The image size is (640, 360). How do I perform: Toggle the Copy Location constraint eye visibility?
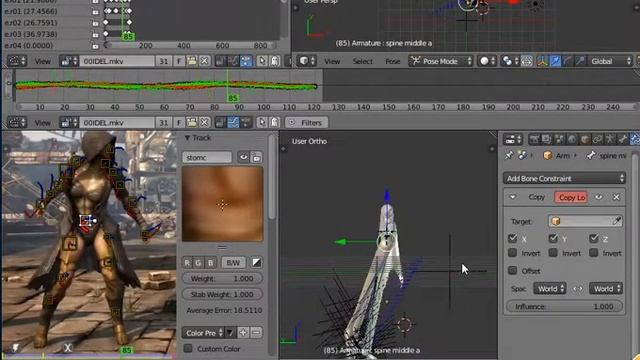[598, 197]
